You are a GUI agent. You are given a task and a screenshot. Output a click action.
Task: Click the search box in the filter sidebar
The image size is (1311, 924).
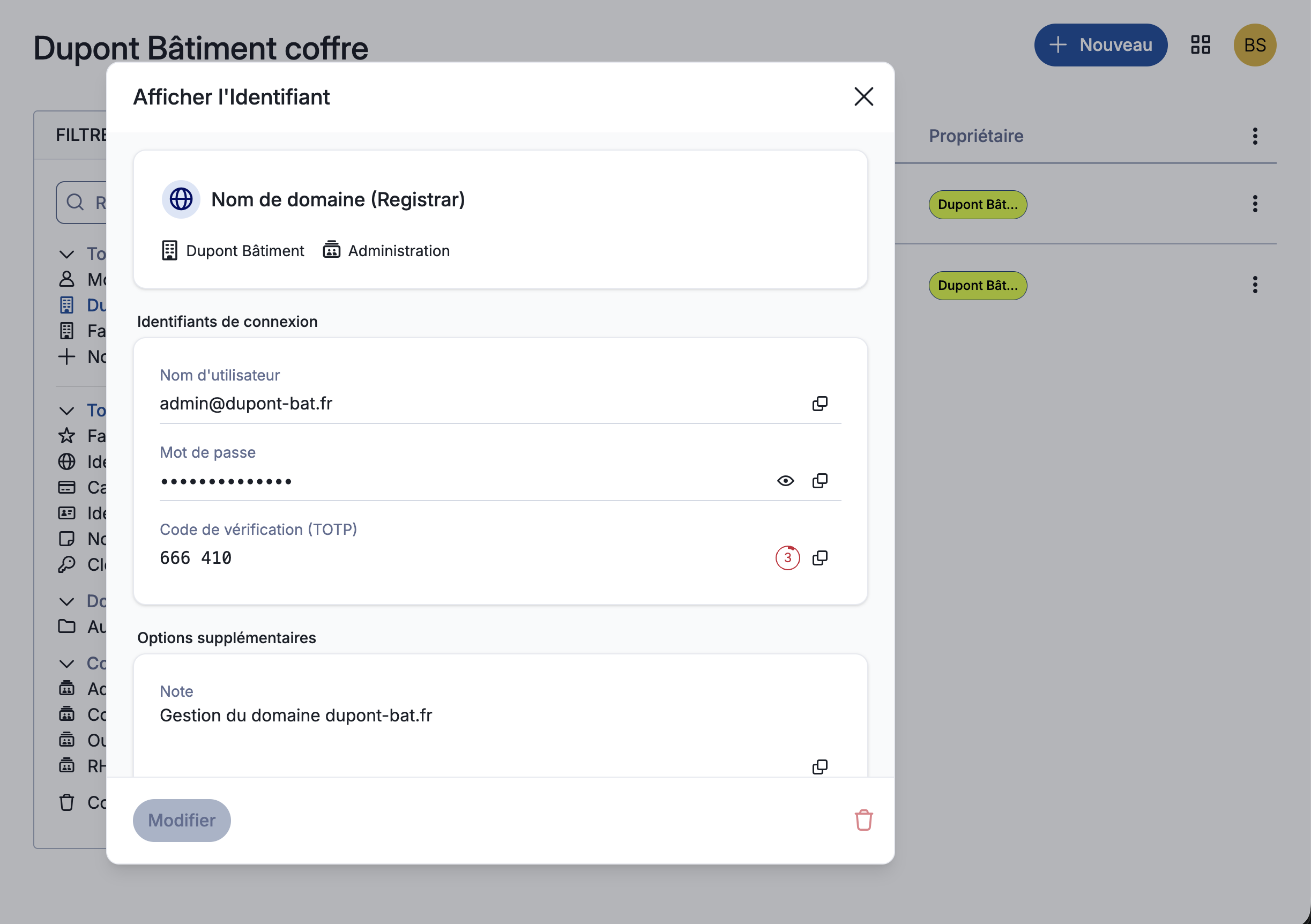click(x=81, y=202)
